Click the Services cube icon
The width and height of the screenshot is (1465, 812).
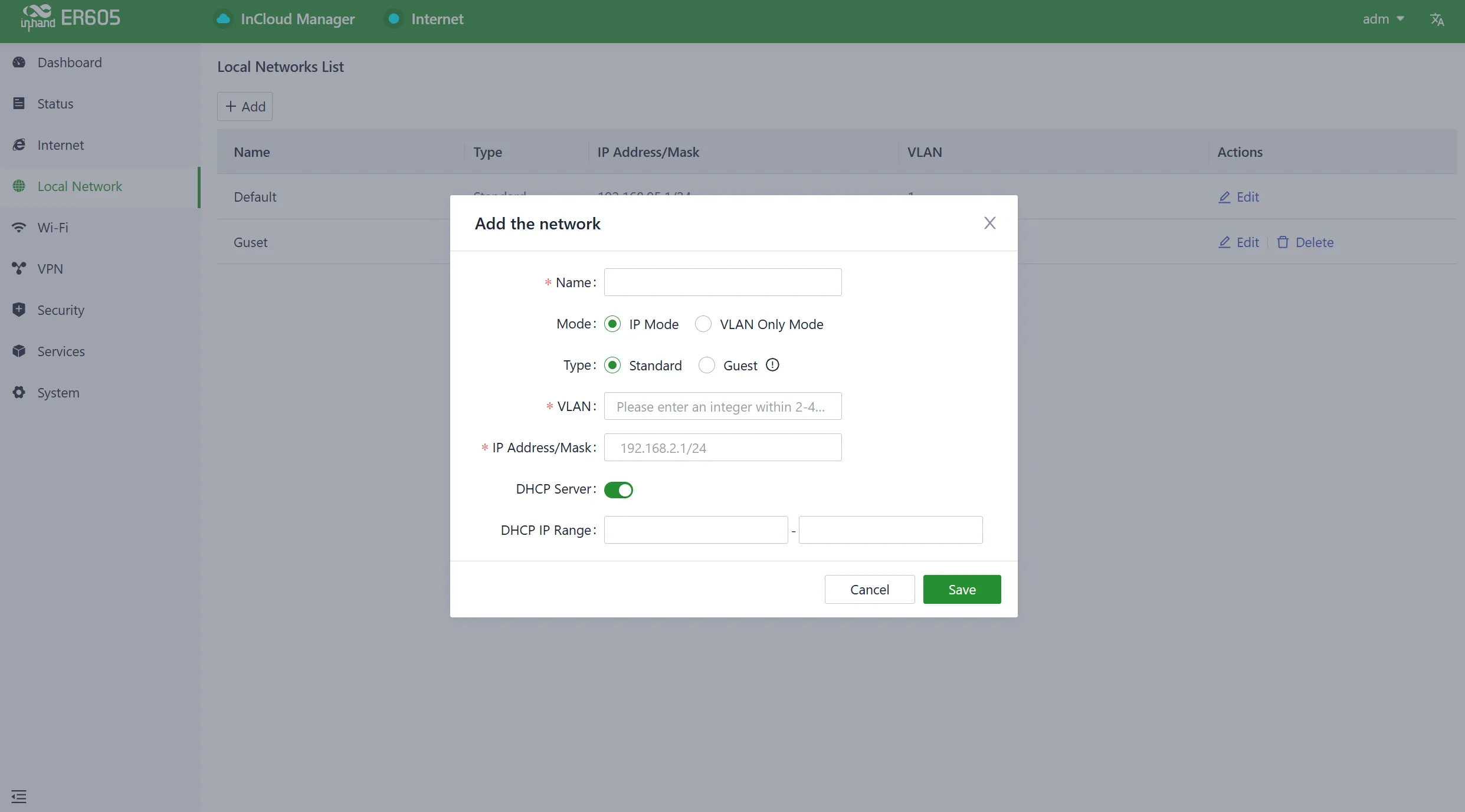19,351
